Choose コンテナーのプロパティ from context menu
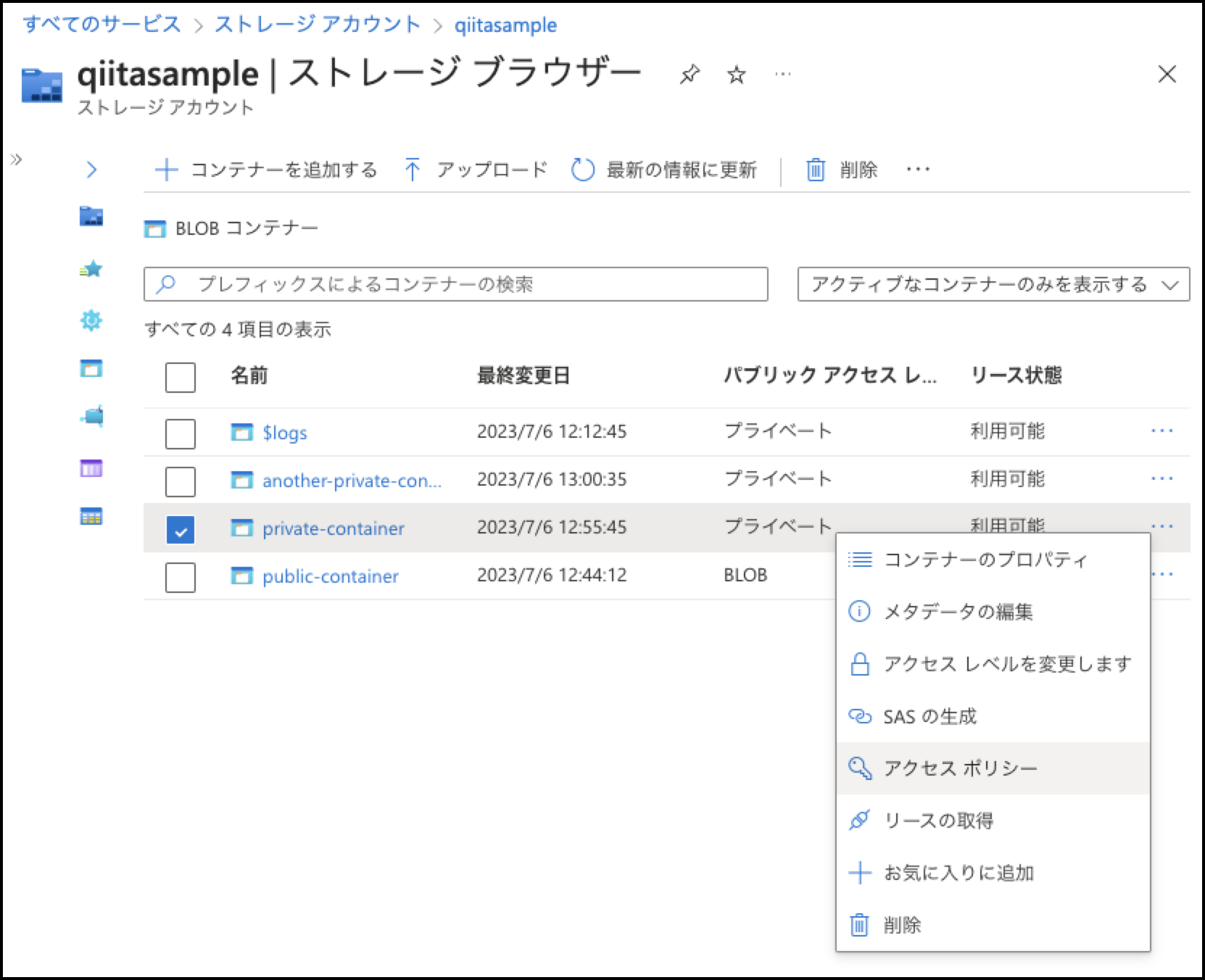Image resolution: width=1205 pixels, height=980 pixels. pyautogui.click(x=993, y=560)
